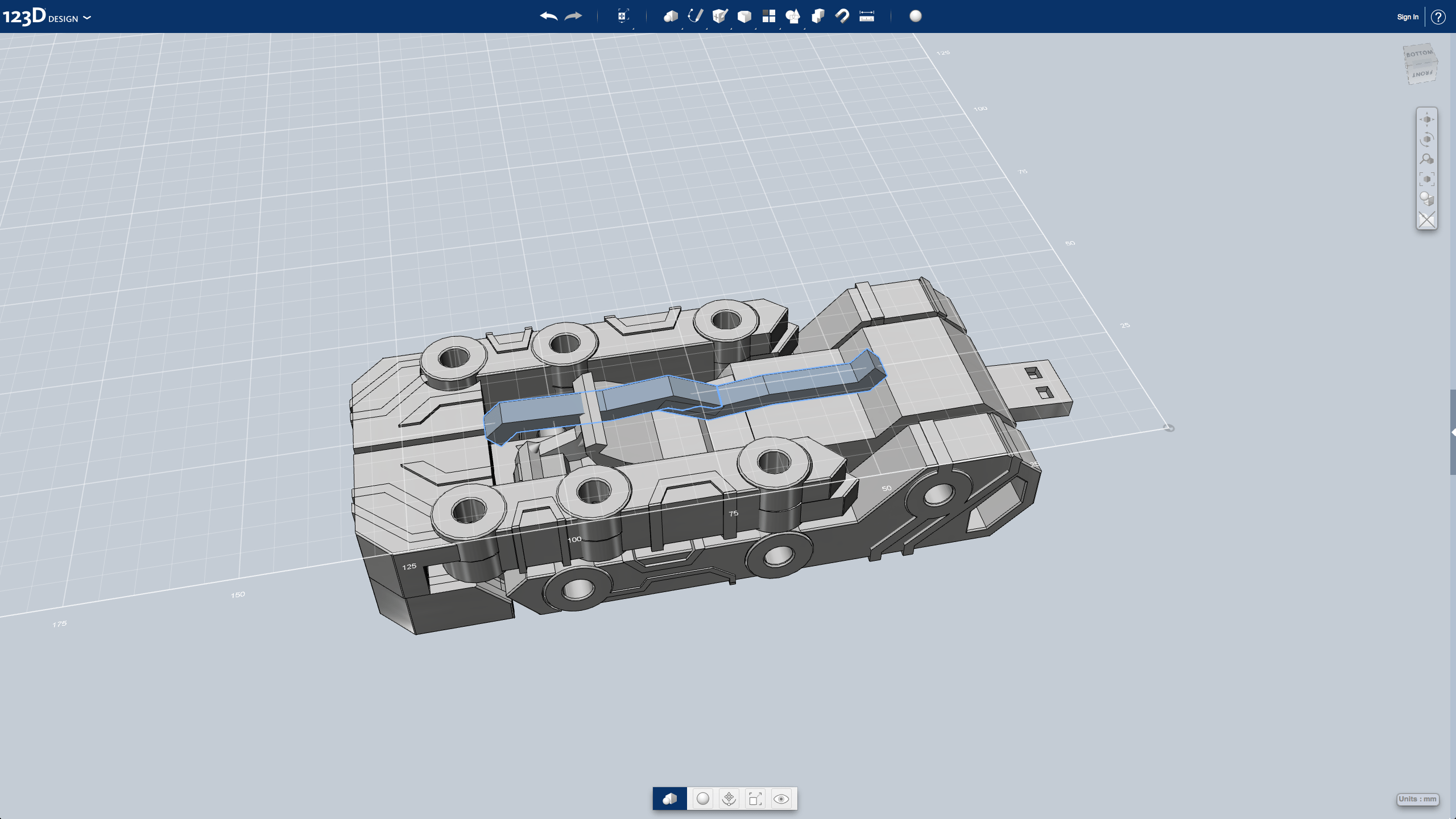Toggle visibility using the eye icon

[783, 799]
